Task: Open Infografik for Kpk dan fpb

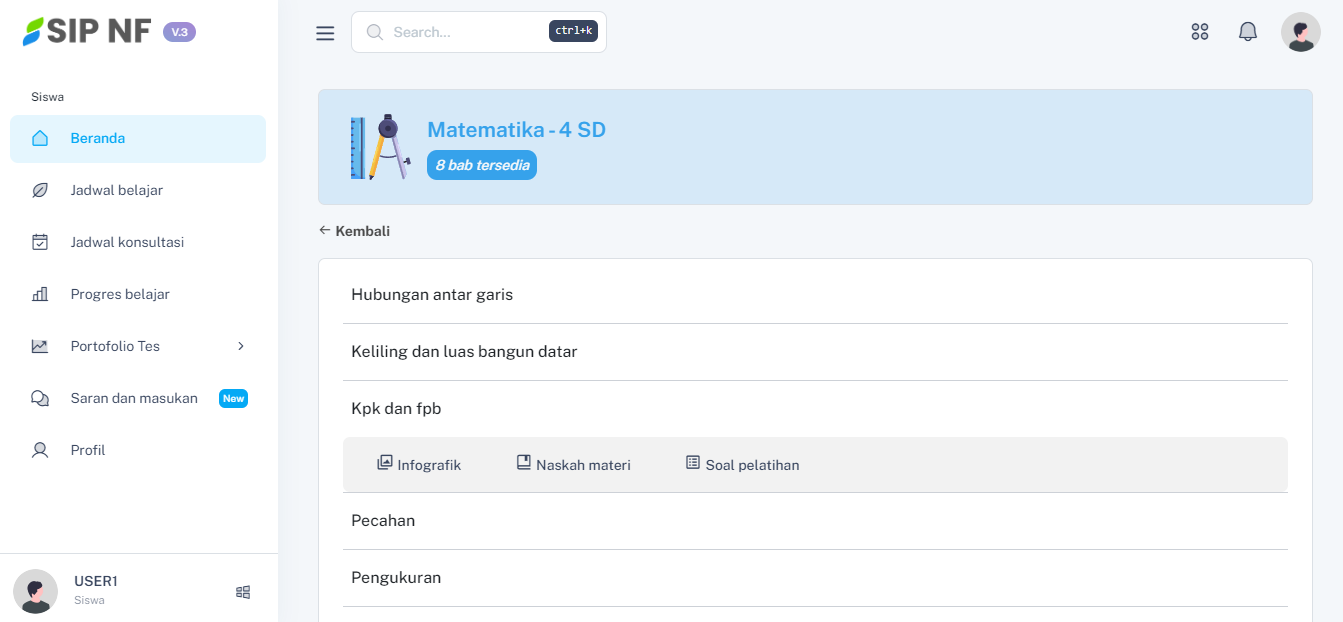Action: click(419, 465)
